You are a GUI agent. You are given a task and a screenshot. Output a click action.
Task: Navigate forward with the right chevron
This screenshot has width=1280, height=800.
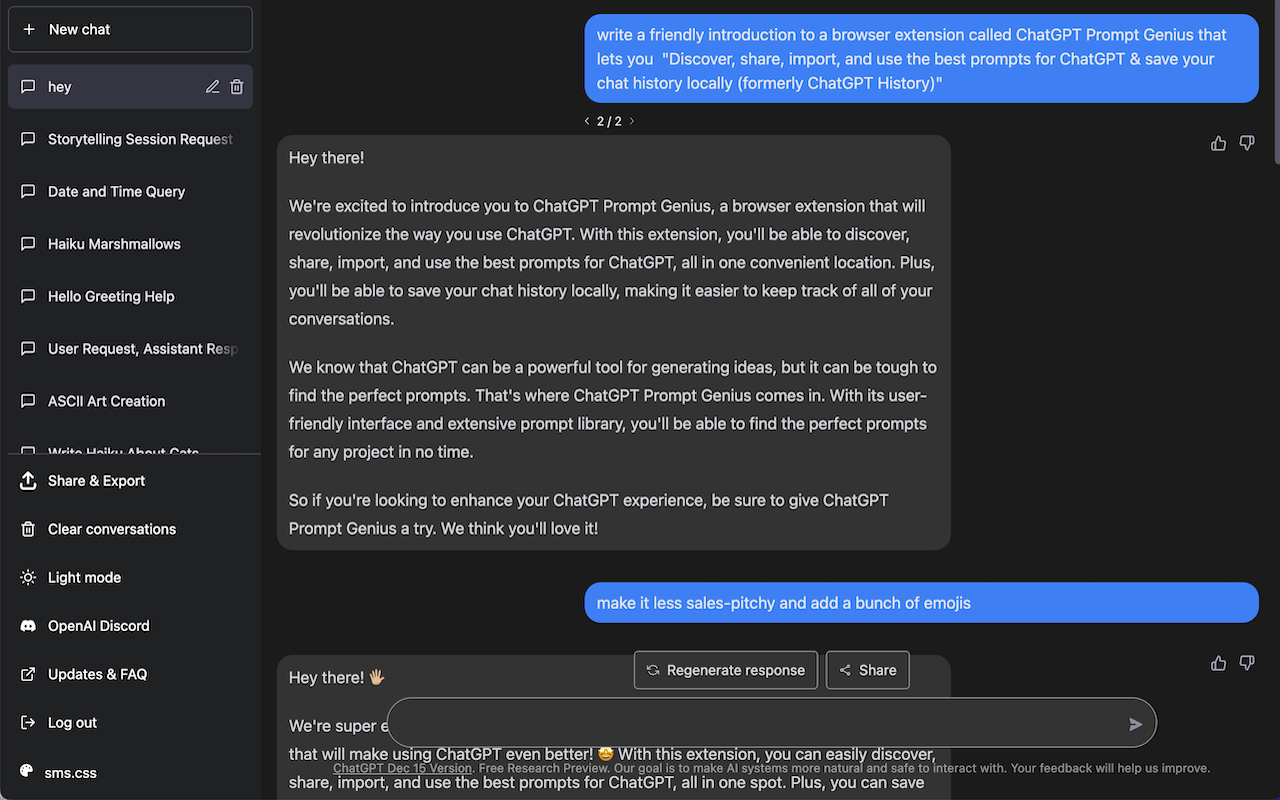tap(631, 120)
